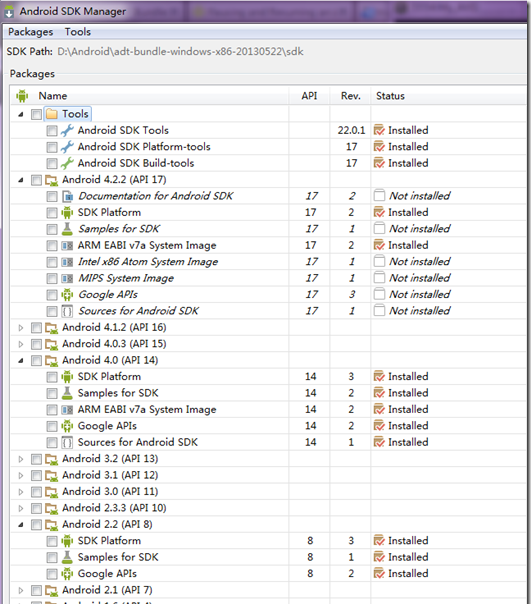Viewport: 531px width, 604px height.
Task: Check the Android 4.0 (API 14) checkbox
Action: coord(37,361)
